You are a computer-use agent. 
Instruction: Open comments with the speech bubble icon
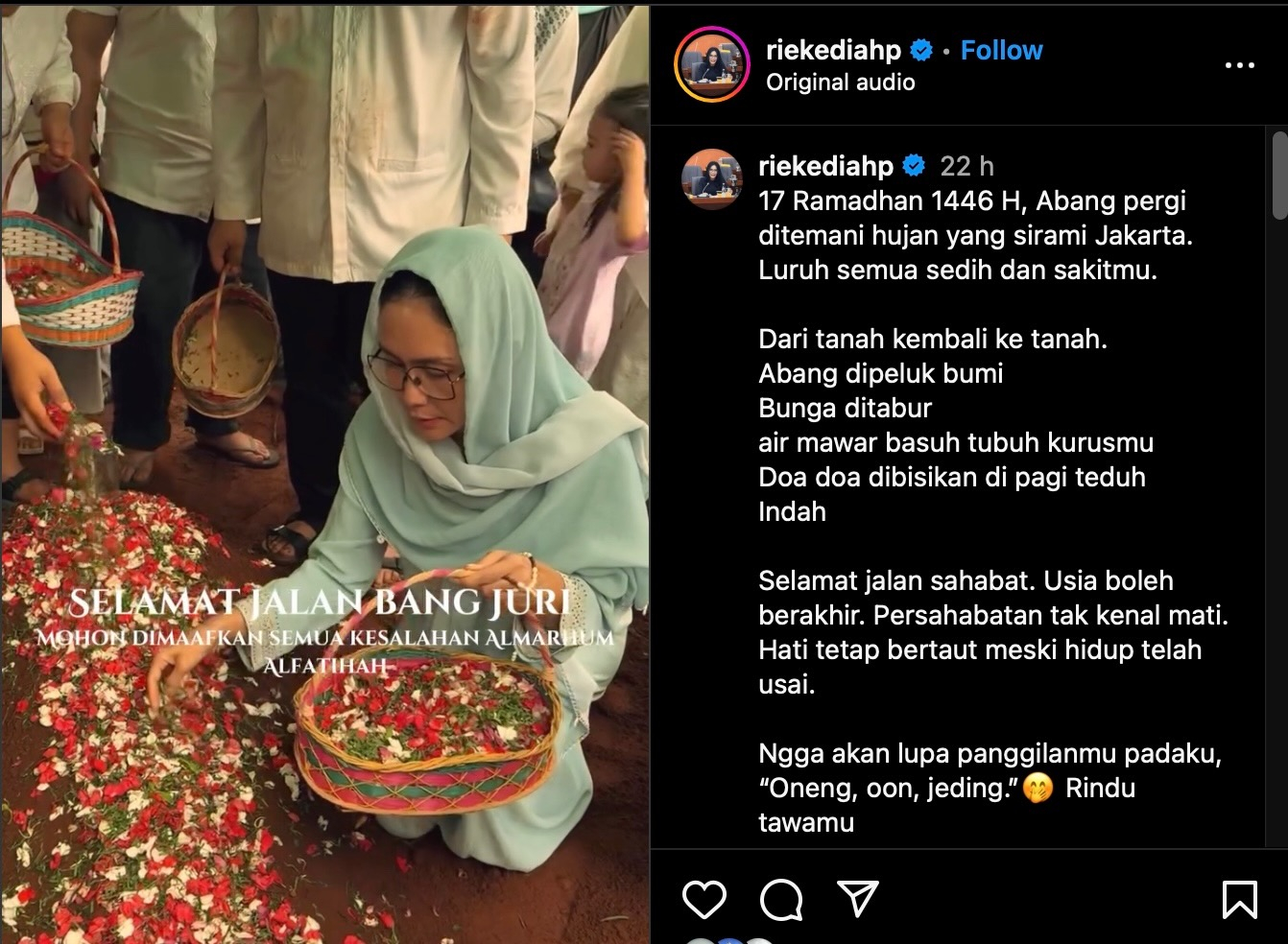pyautogui.click(x=781, y=900)
